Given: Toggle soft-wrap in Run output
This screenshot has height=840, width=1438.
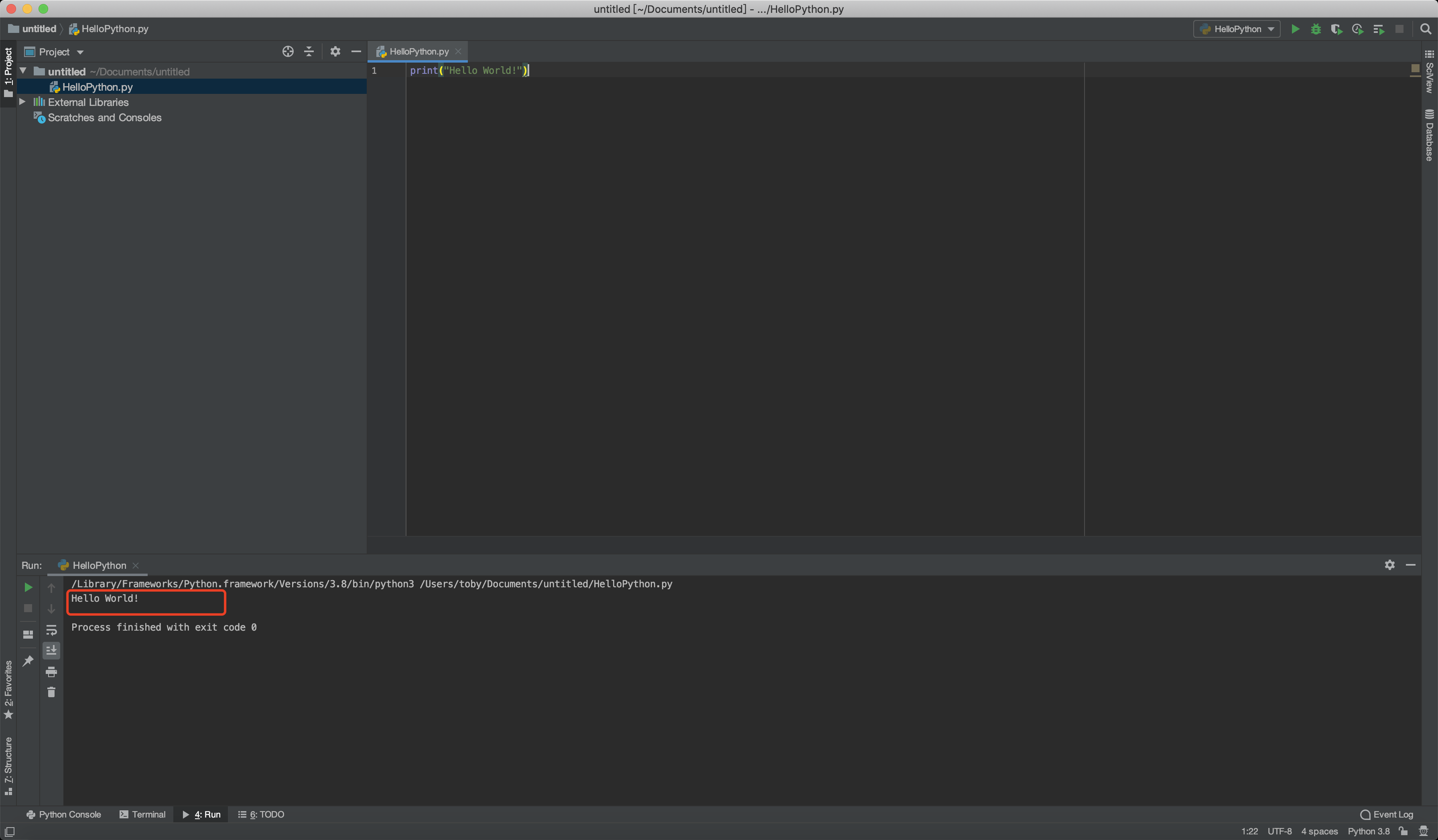Looking at the screenshot, I should pyautogui.click(x=51, y=630).
